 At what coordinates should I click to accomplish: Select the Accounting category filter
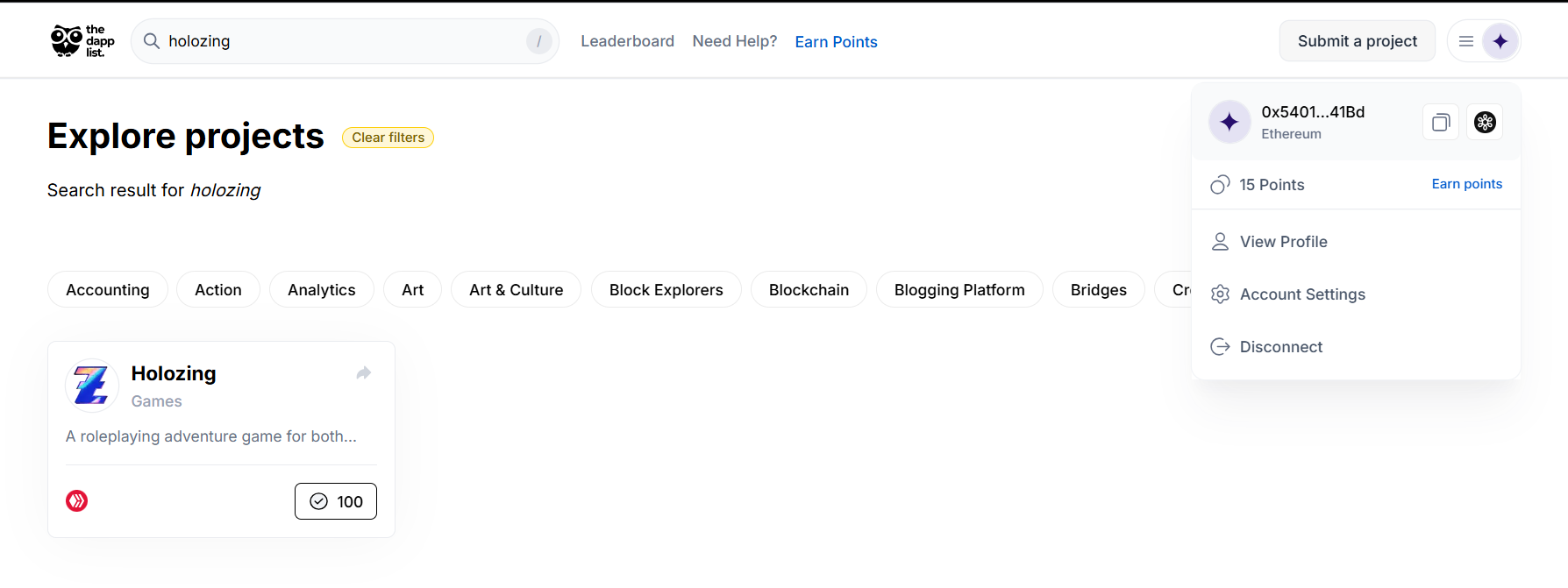tap(108, 290)
